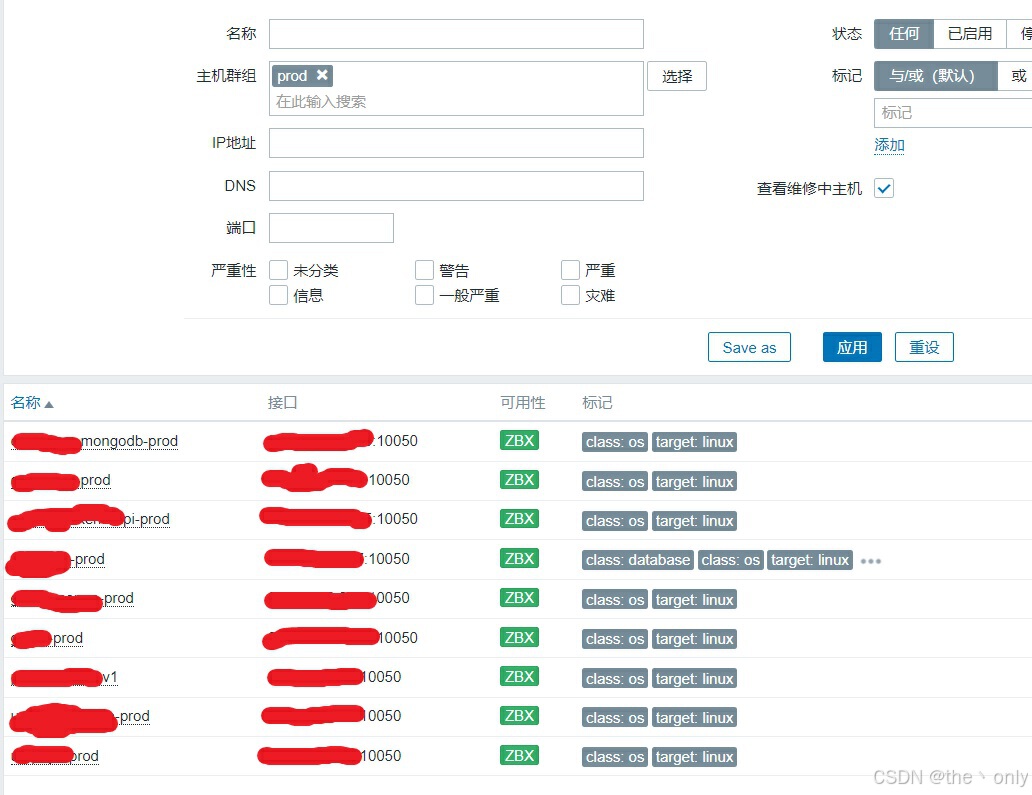
Task: Click class: os tag on mongodb-prod row
Action: coord(615,442)
